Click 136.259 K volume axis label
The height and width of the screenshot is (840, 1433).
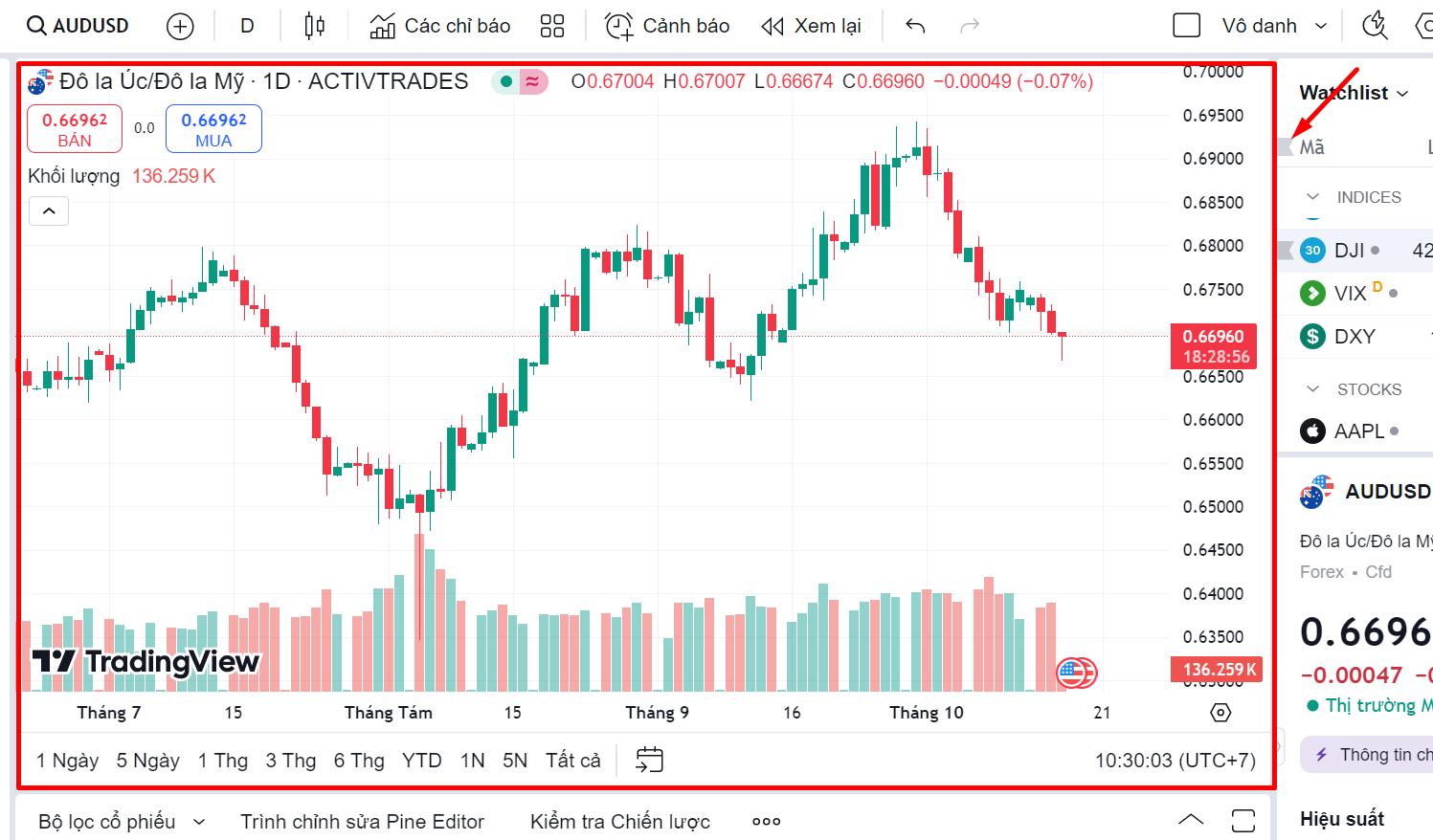pos(1216,670)
